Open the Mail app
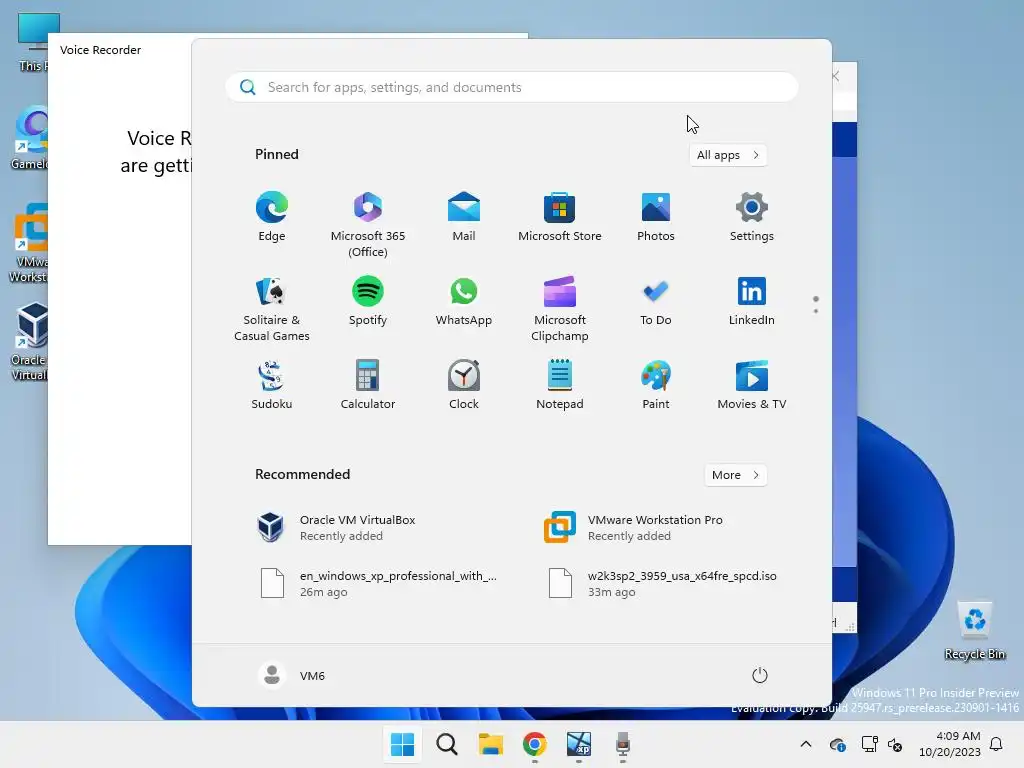 464,217
